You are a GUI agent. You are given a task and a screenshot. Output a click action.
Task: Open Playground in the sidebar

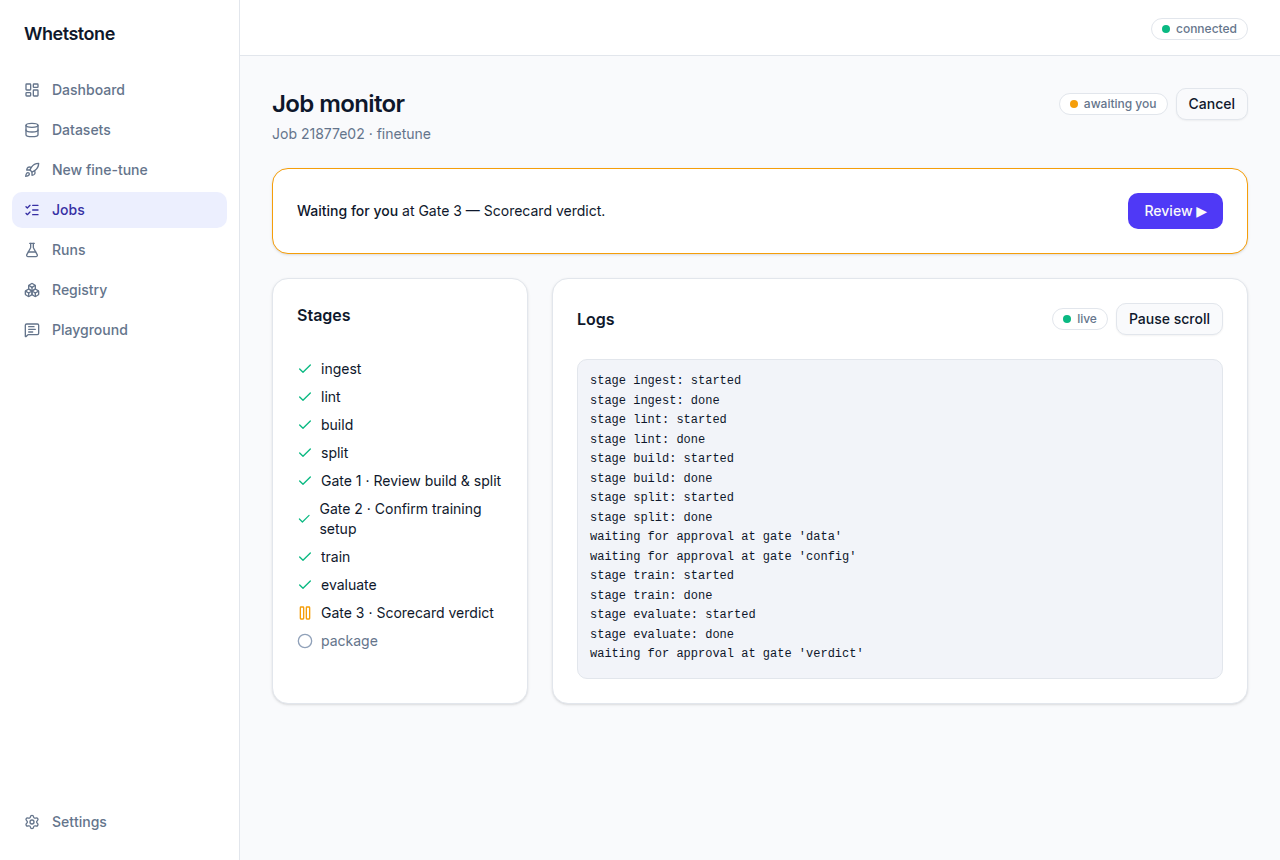pos(119,330)
